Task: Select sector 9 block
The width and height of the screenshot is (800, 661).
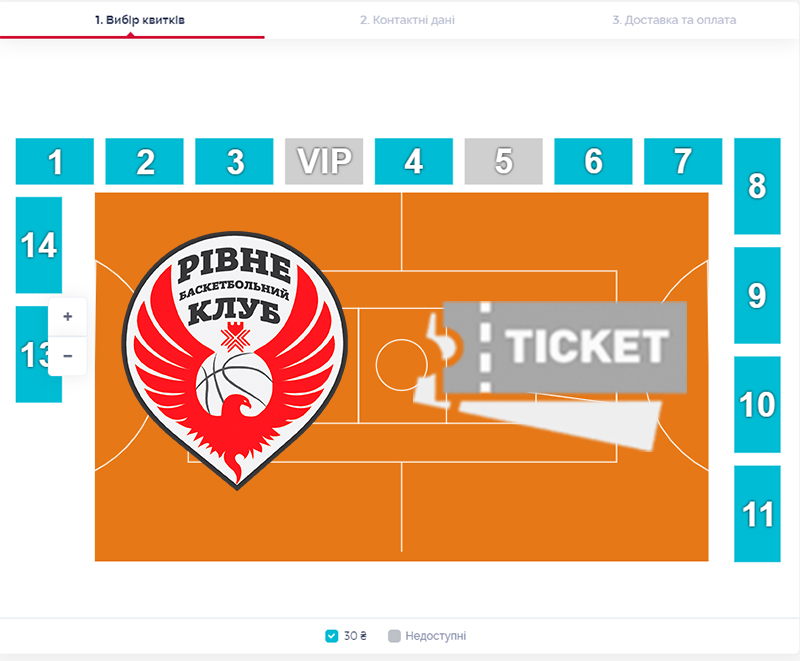Action: coord(757,295)
